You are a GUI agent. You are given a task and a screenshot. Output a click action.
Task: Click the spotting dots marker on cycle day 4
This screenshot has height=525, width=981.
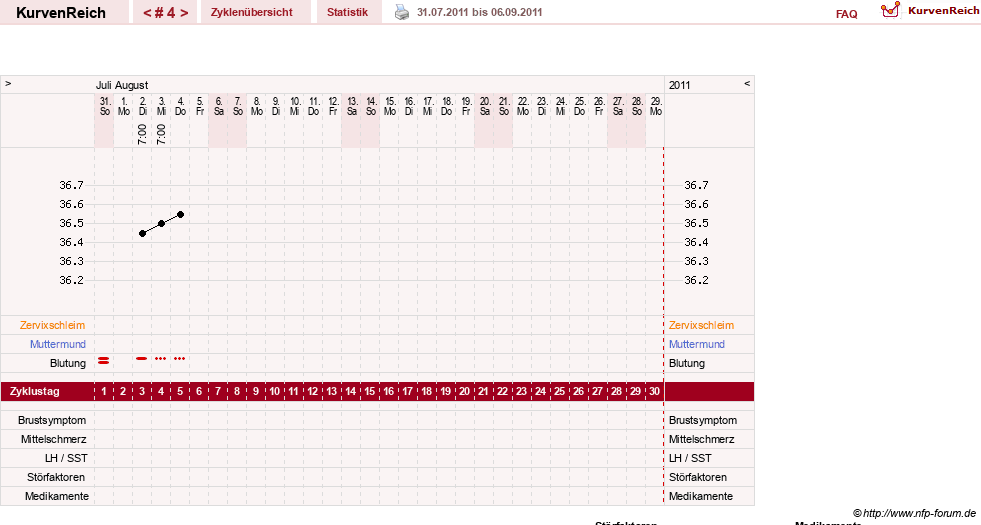[161, 359]
